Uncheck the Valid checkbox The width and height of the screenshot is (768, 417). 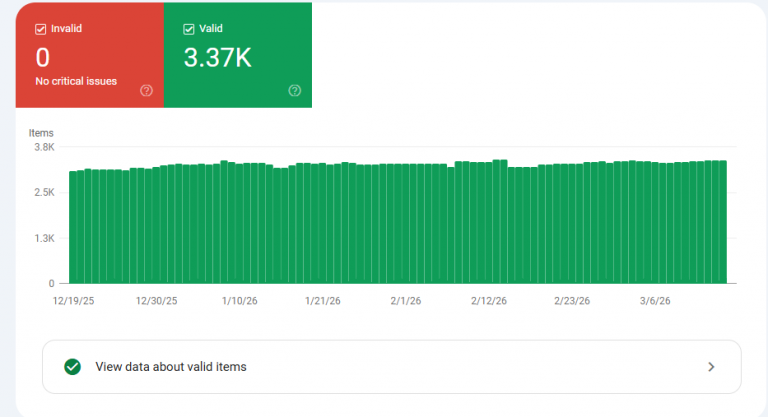pos(189,29)
